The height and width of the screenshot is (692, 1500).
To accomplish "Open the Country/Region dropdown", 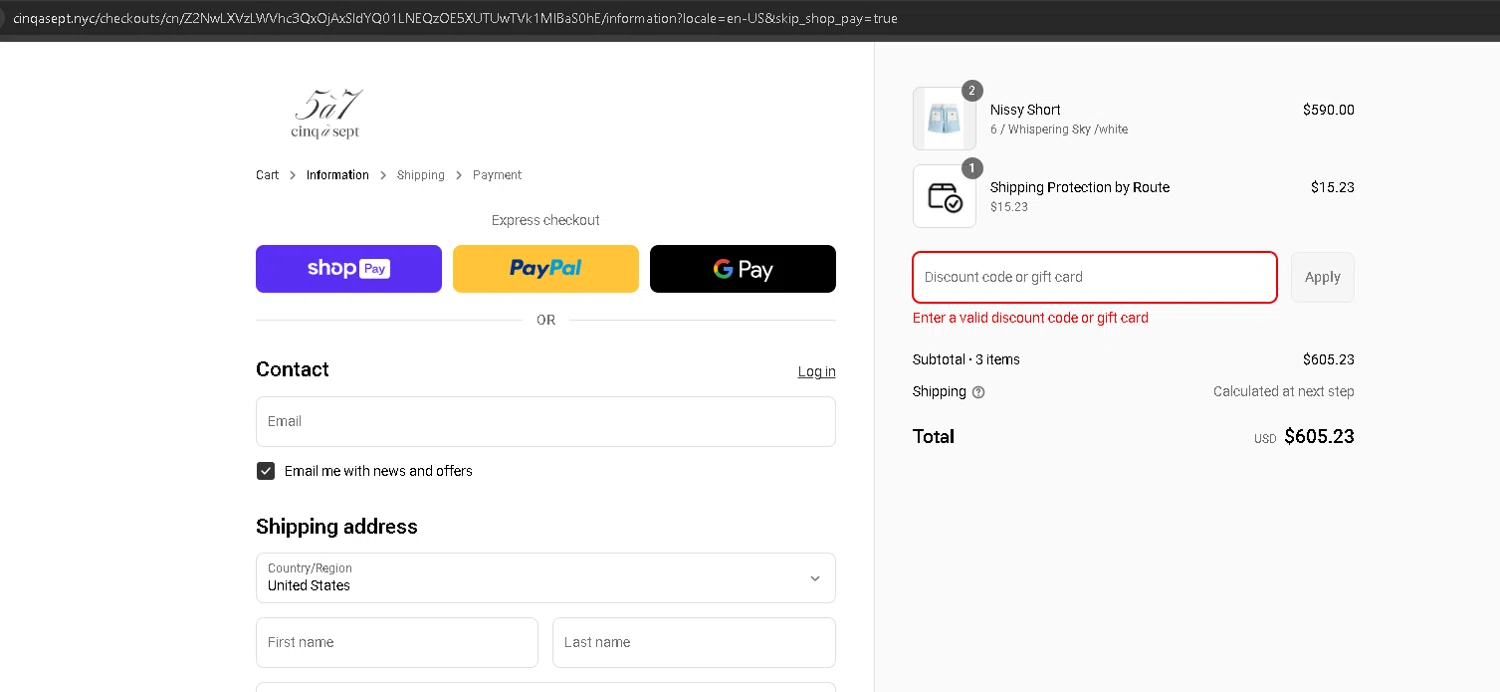I will click(x=546, y=578).
